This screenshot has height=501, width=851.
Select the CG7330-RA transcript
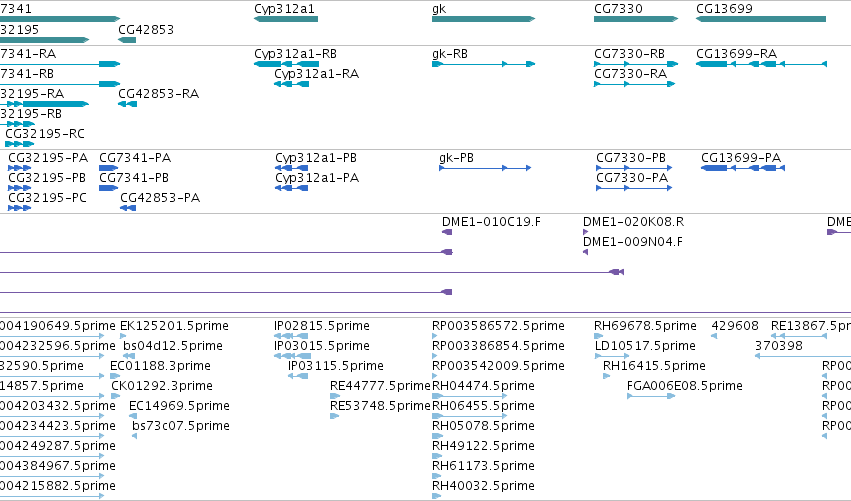pyautogui.click(x=634, y=84)
